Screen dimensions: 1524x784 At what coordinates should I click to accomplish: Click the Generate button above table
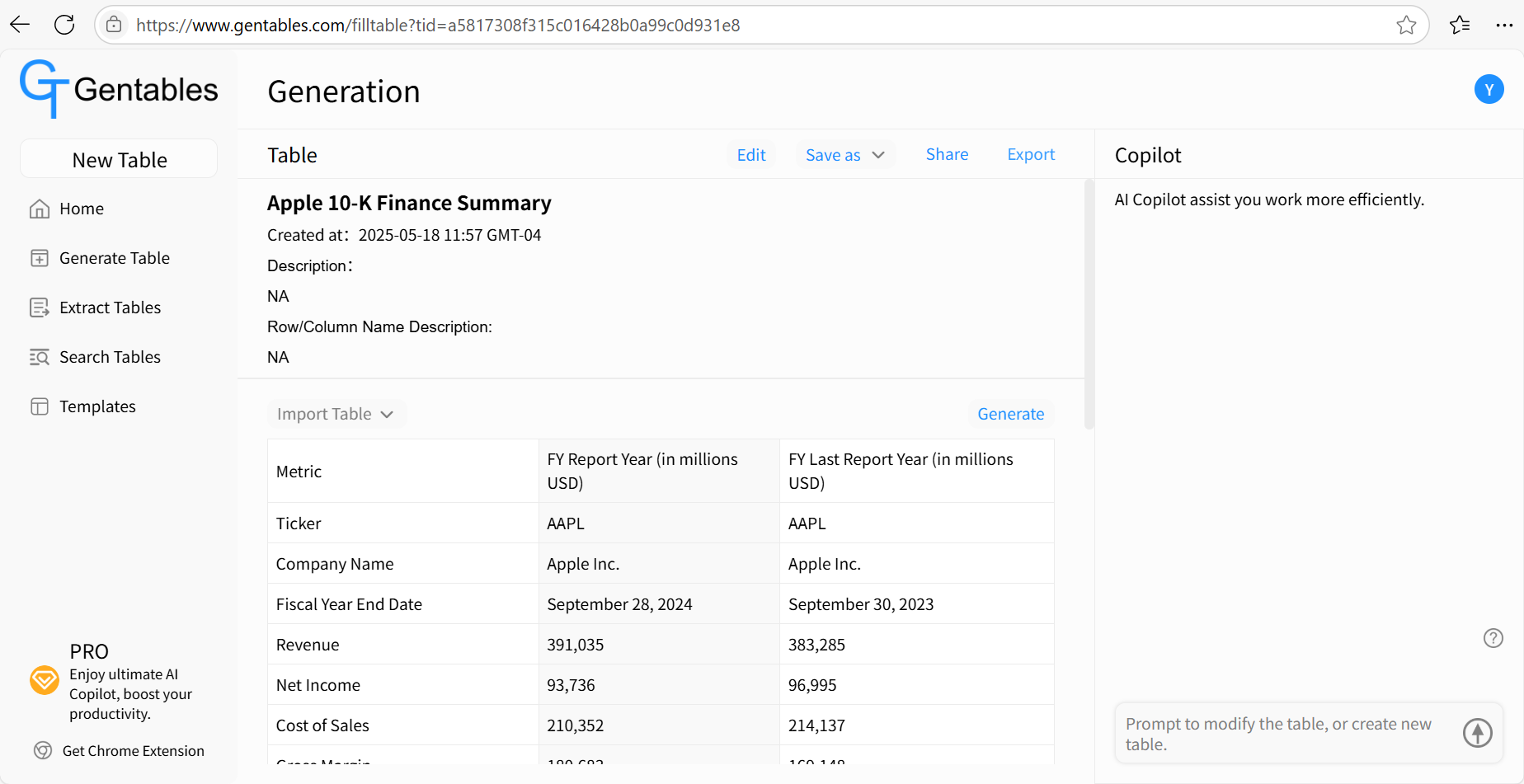click(x=1010, y=414)
